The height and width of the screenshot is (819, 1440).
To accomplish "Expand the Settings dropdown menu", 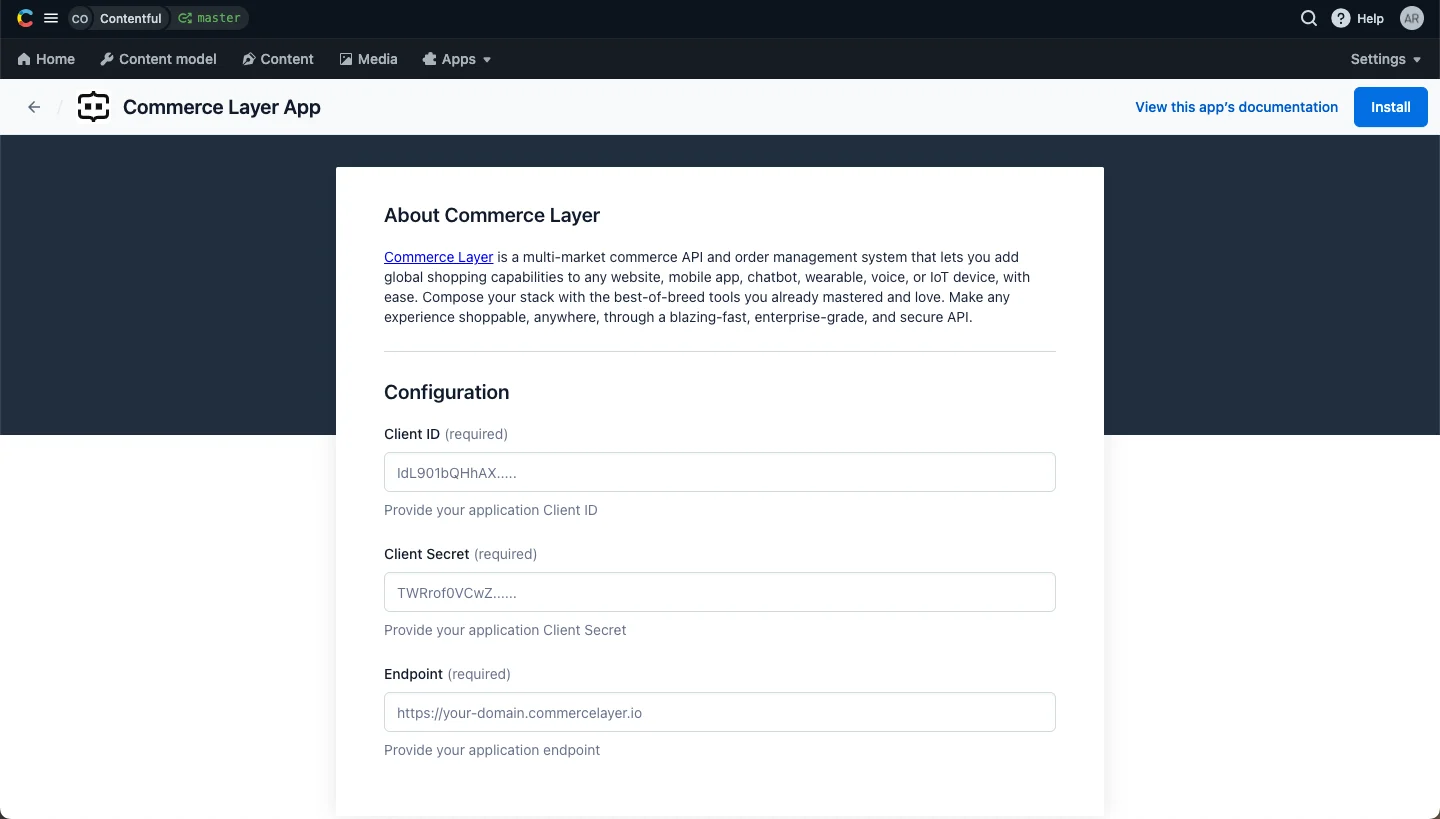I will pyautogui.click(x=1386, y=59).
